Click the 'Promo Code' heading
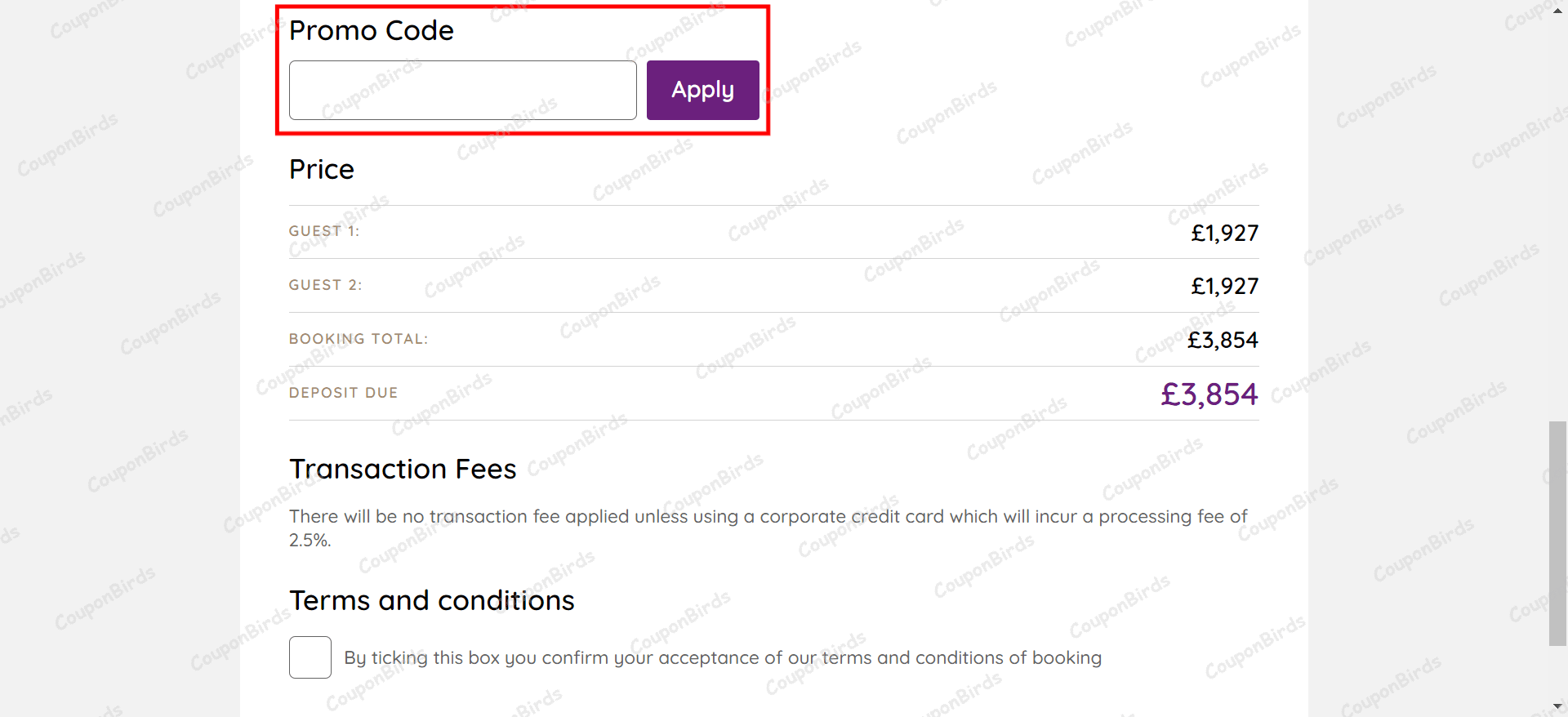This screenshot has height=717, width=1568. (371, 31)
